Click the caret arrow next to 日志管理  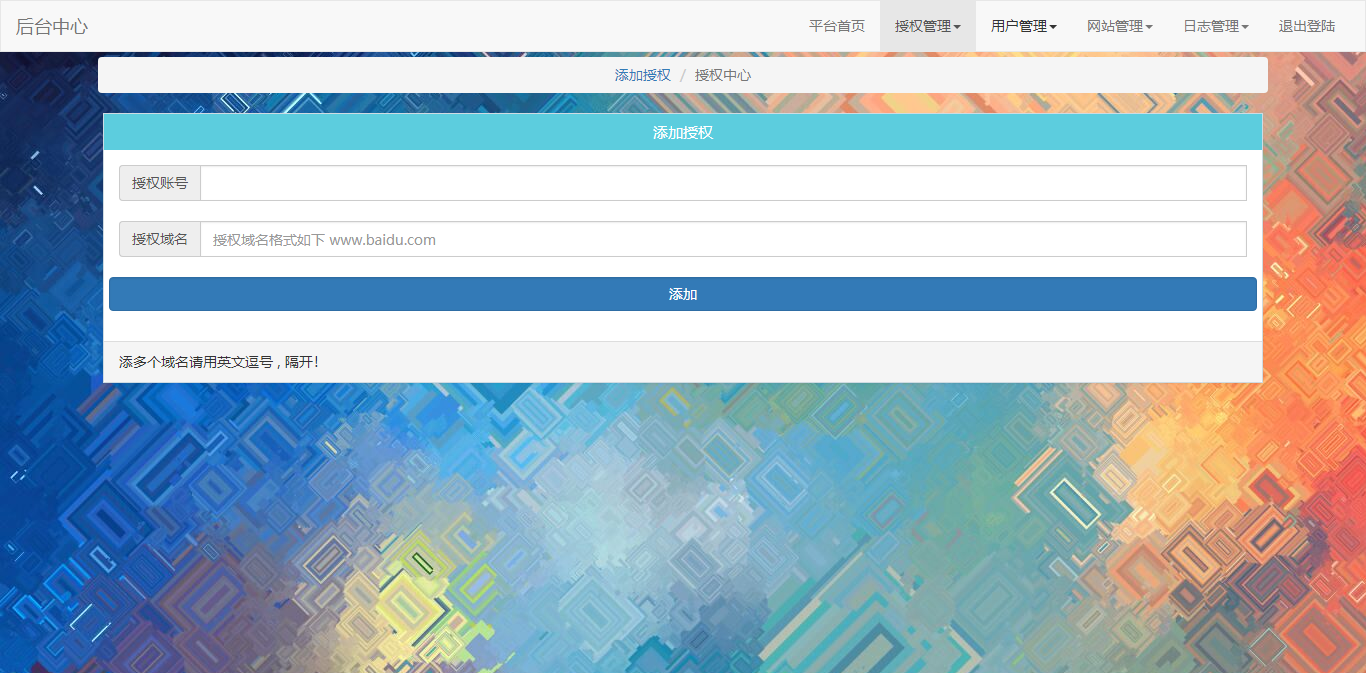pyautogui.click(x=1245, y=27)
